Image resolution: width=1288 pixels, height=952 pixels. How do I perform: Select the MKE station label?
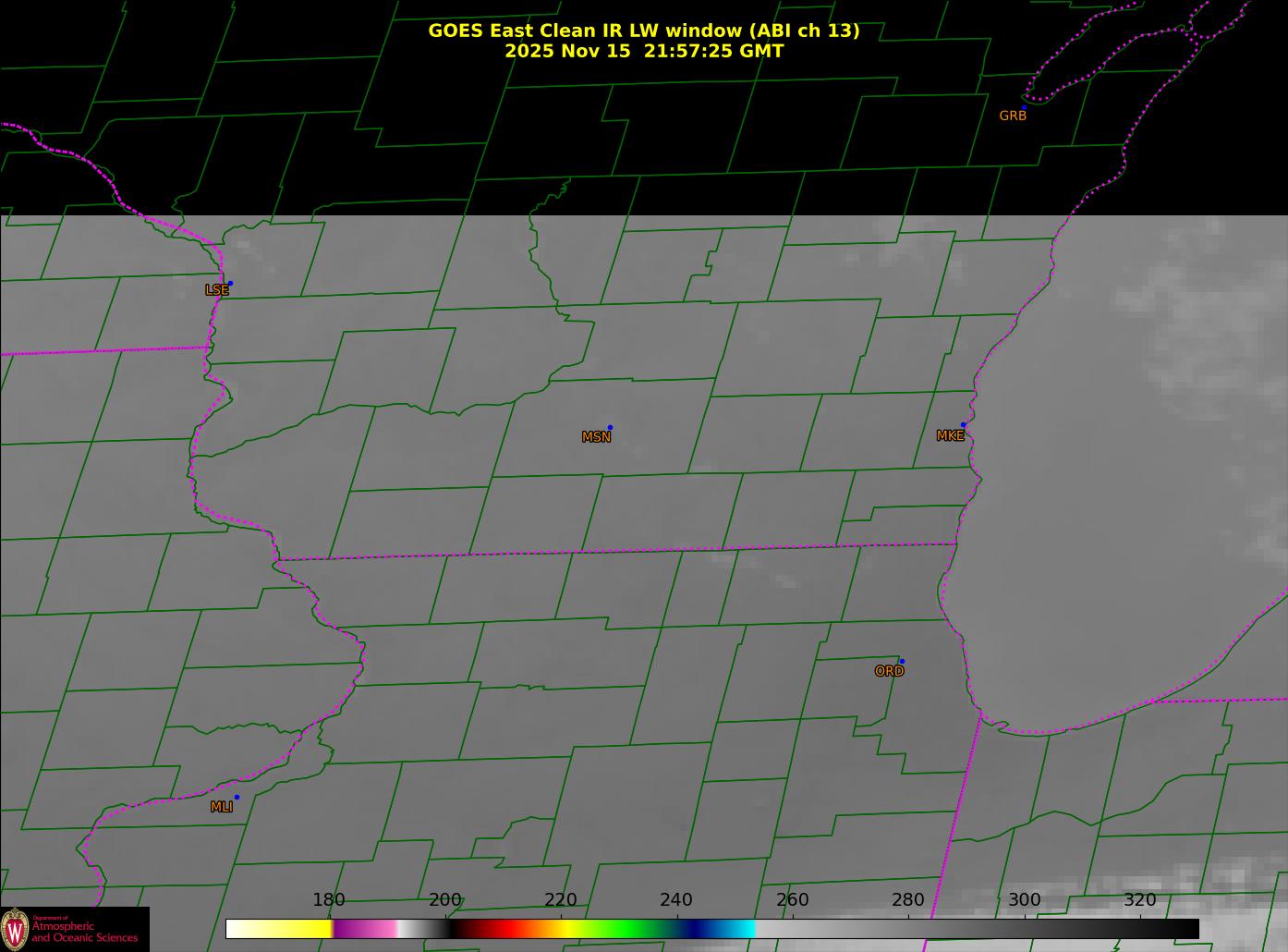pyautogui.click(x=950, y=436)
